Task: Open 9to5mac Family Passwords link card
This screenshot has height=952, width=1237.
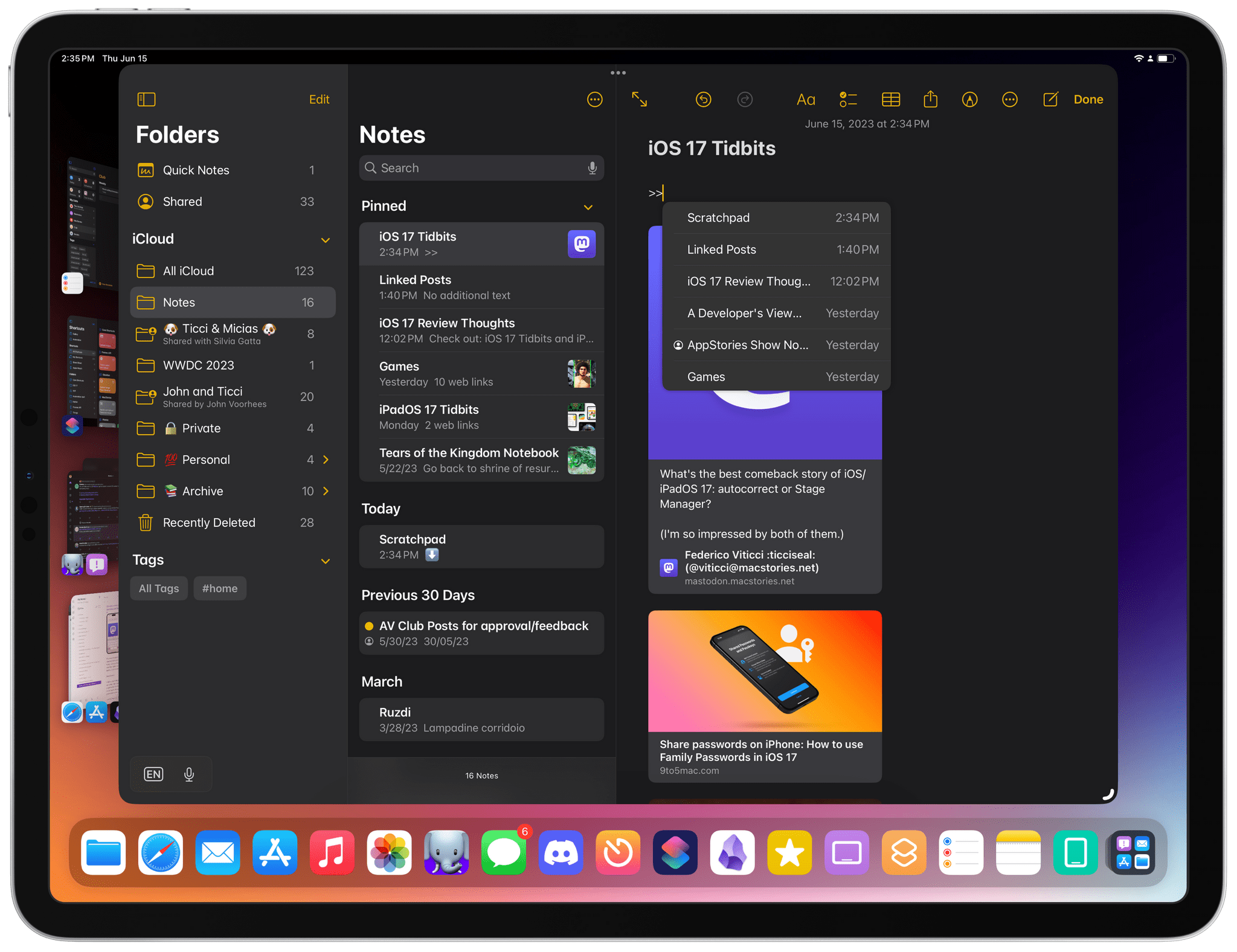Action: tap(765, 696)
